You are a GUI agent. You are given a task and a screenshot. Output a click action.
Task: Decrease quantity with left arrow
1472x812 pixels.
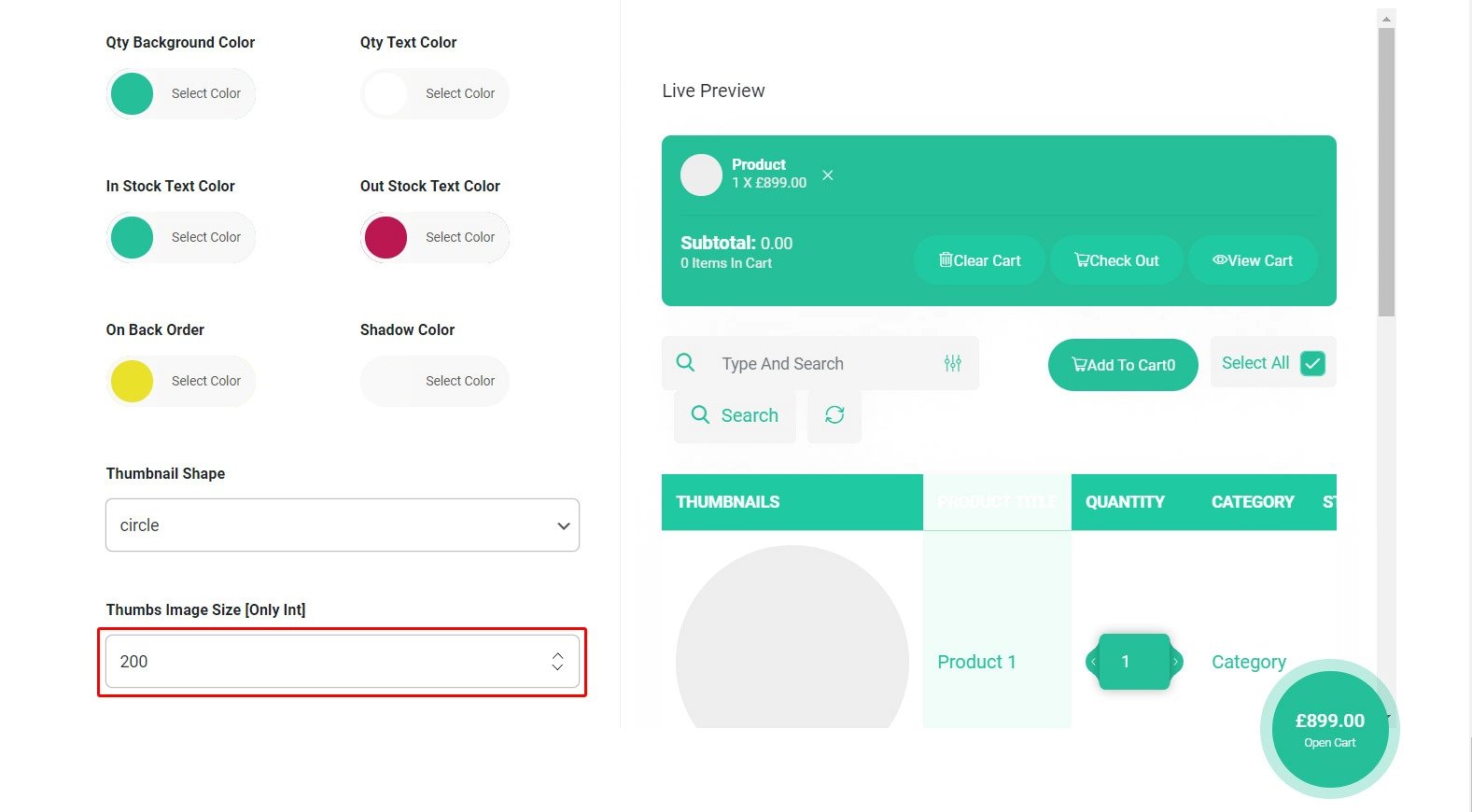tap(1093, 662)
